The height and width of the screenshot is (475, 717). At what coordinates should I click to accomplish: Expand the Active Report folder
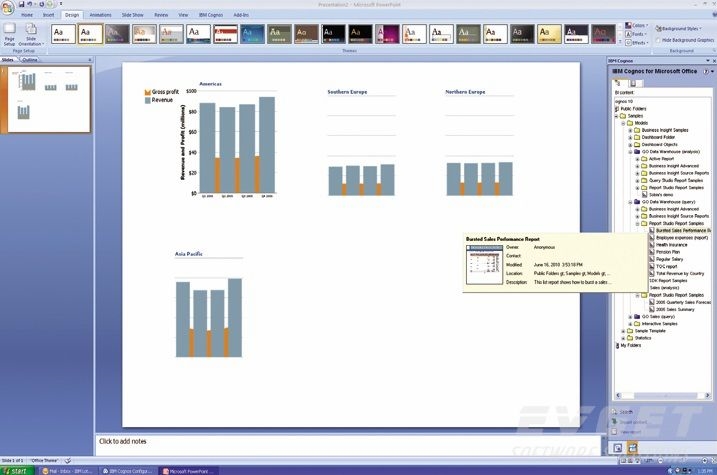[x=637, y=159]
